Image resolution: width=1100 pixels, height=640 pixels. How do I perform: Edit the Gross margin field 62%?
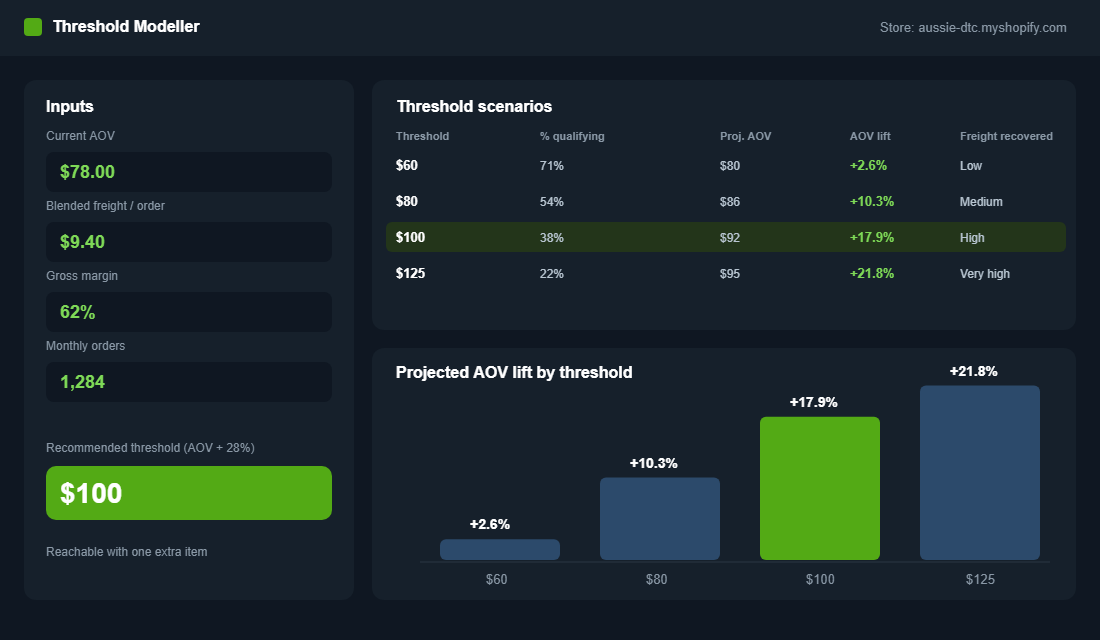click(189, 312)
